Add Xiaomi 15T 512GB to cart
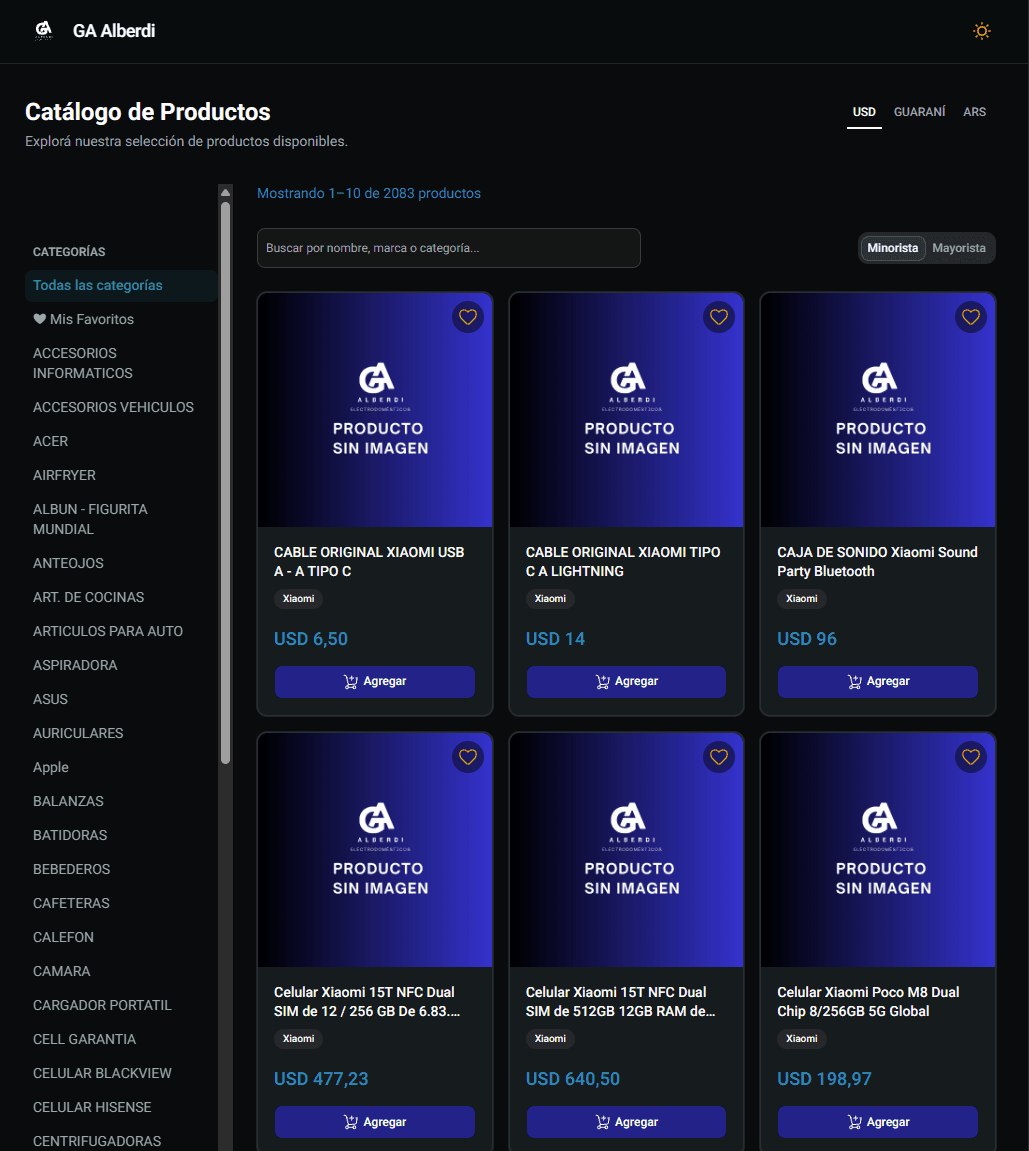Viewport: 1029px width, 1151px height. click(626, 1122)
